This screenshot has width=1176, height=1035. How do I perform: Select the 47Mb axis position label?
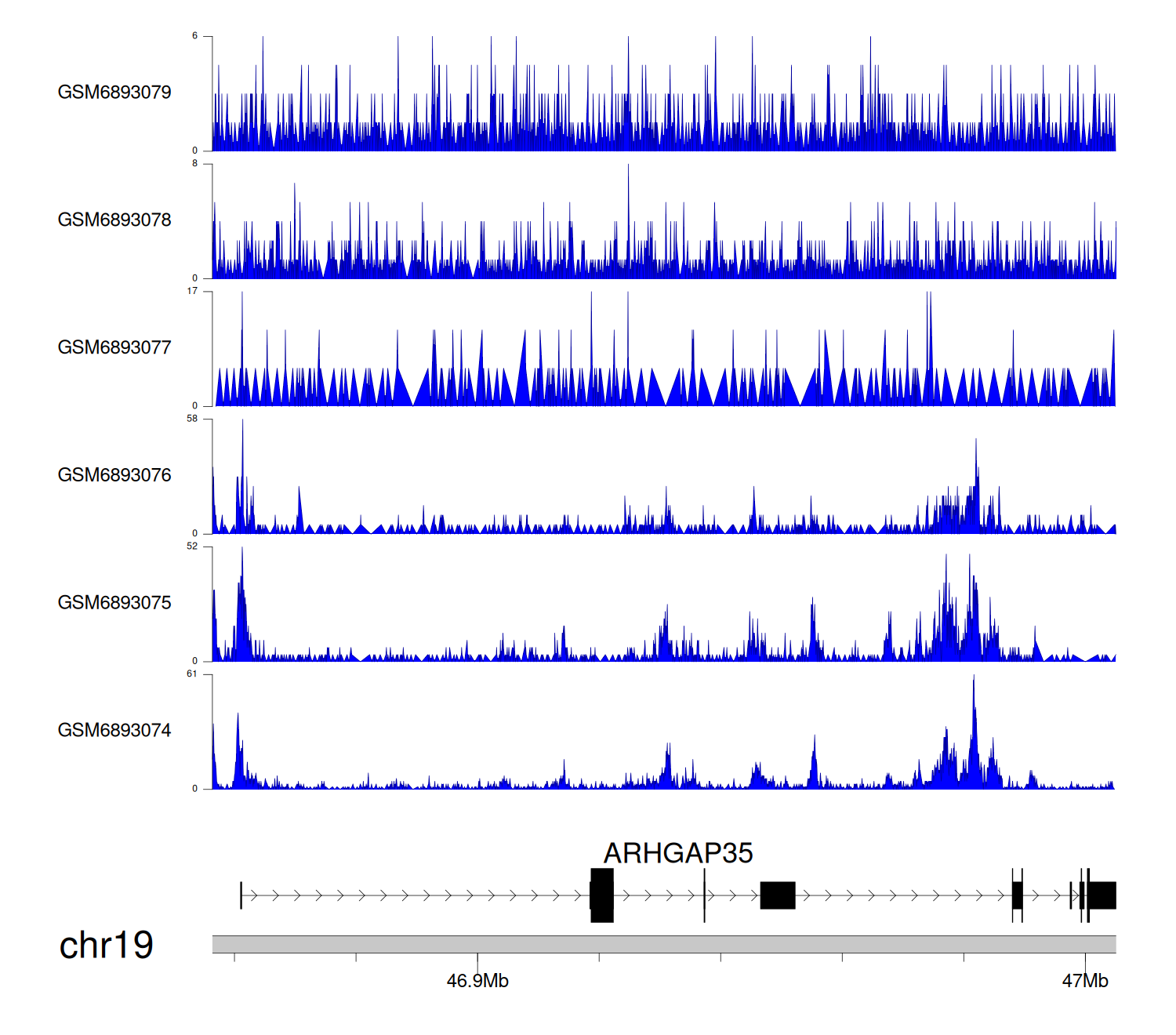click(x=1085, y=981)
